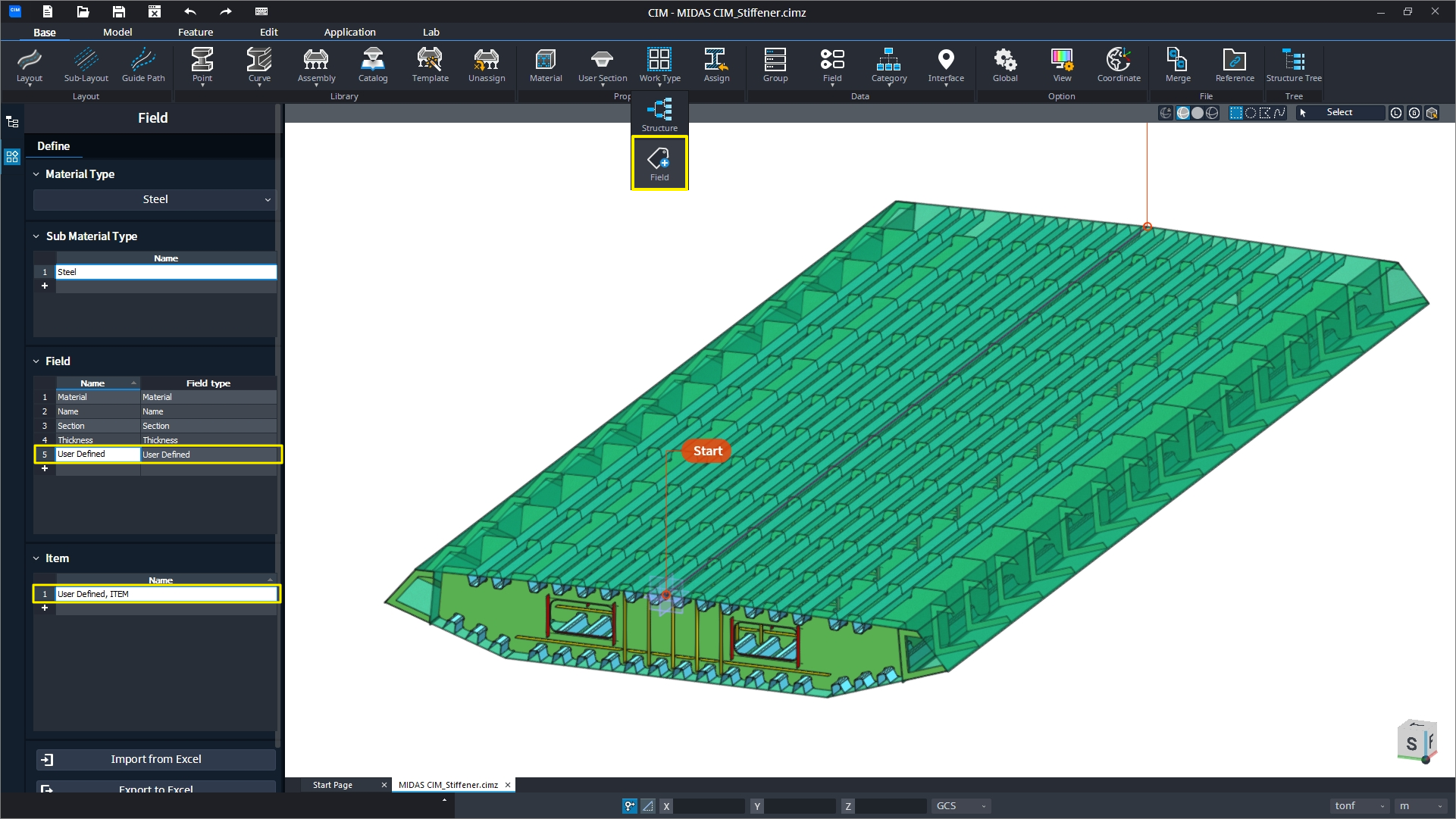Switch to the Start Page document tab
Image resolution: width=1456 pixels, height=819 pixels.
click(x=333, y=785)
